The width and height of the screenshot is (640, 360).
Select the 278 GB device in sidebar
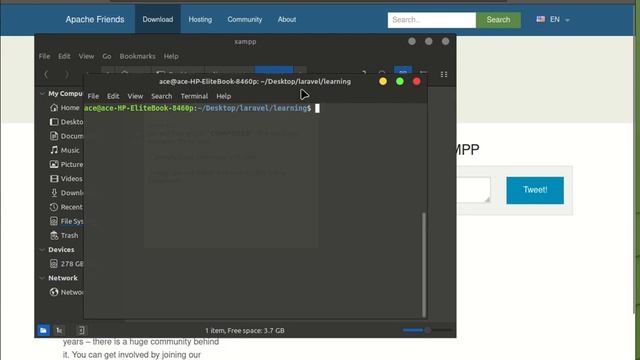[x=66, y=264]
